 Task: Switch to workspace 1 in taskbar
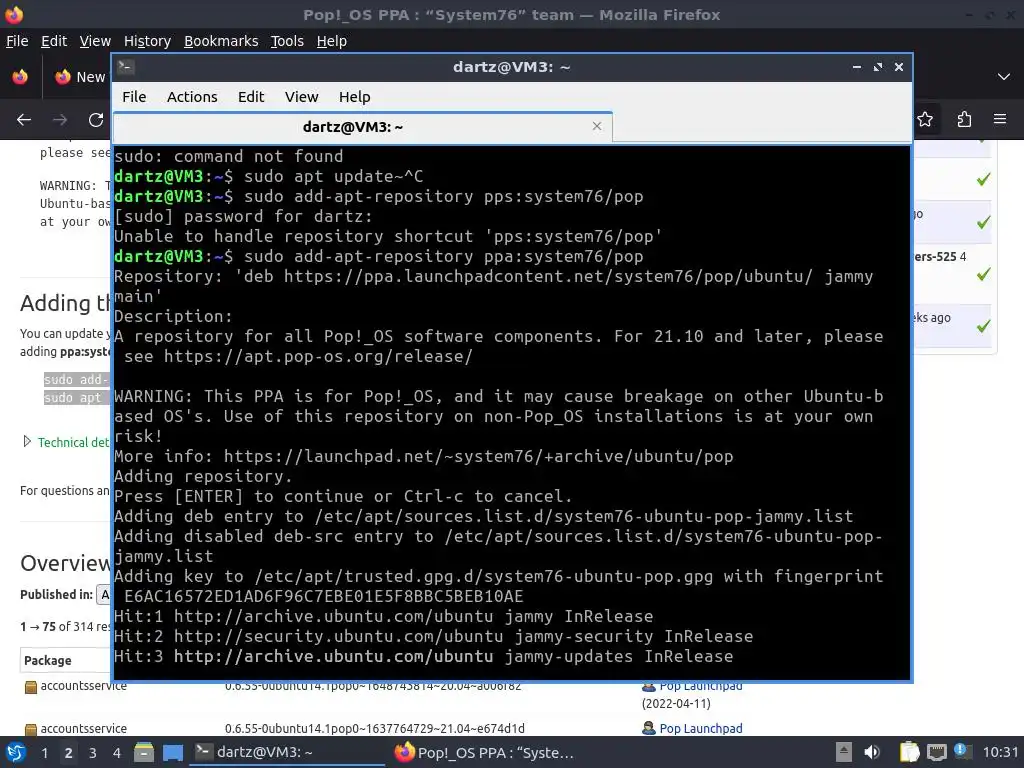point(44,753)
